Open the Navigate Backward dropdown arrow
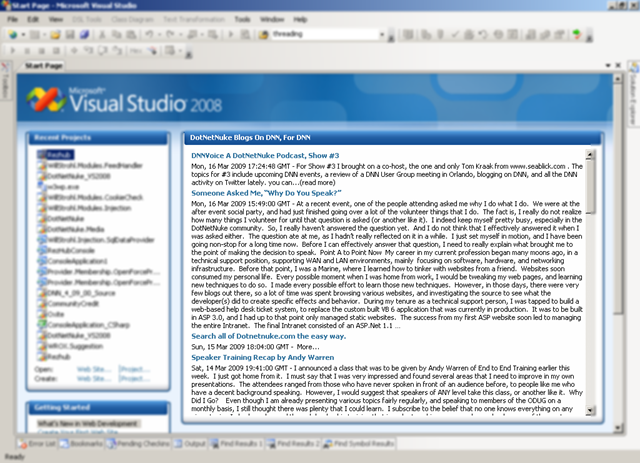The image size is (640, 463). pos(202,35)
